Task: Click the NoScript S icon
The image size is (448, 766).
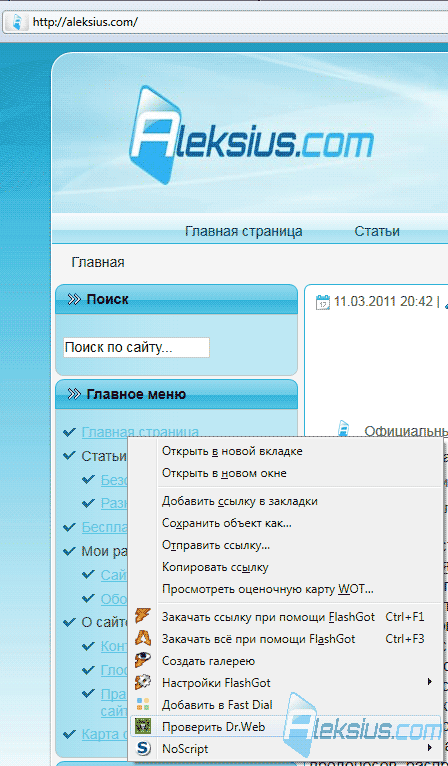Action: click(143, 748)
